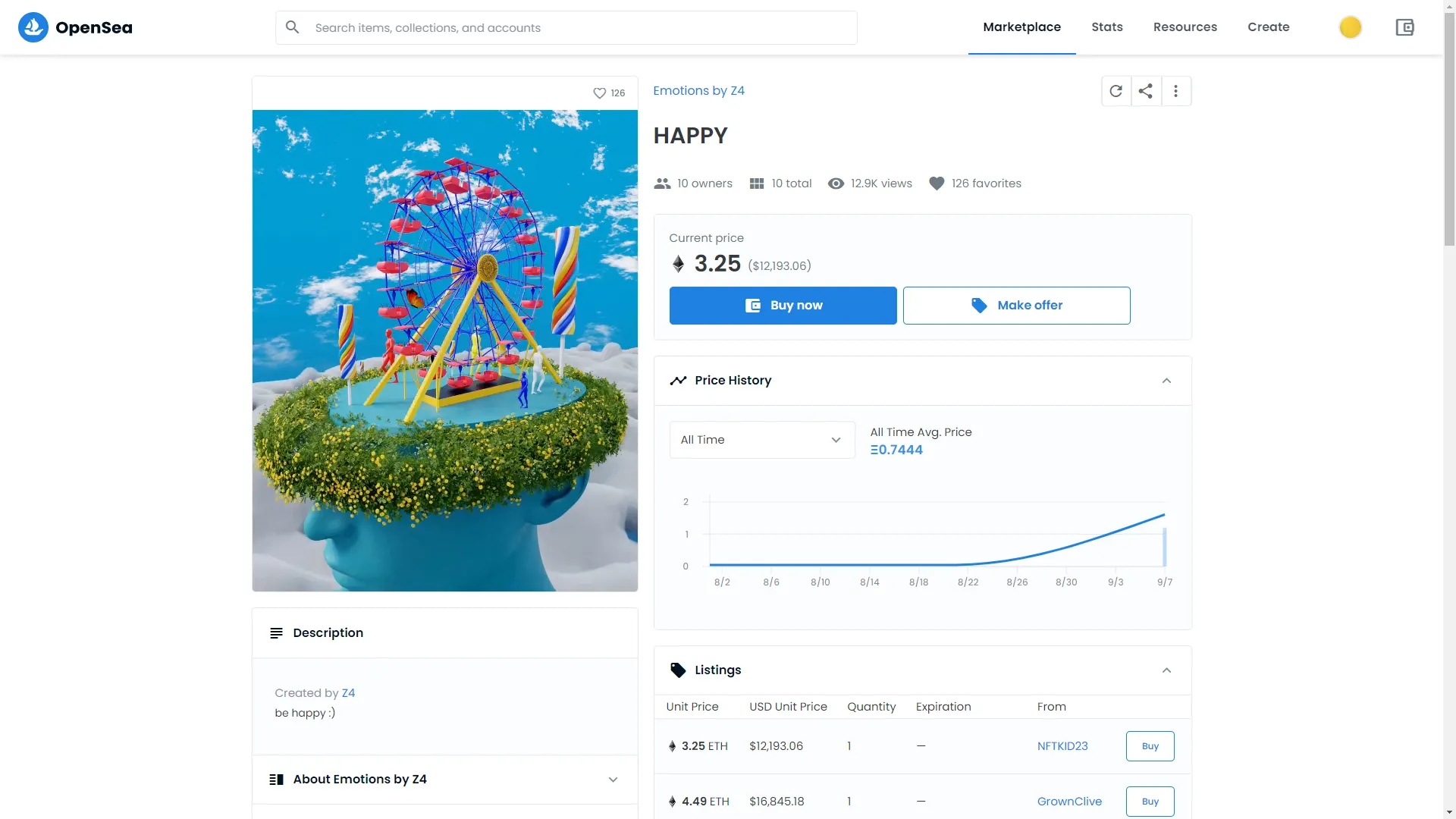
Task: Click Make offer button
Action: pyautogui.click(x=1016, y=305)
